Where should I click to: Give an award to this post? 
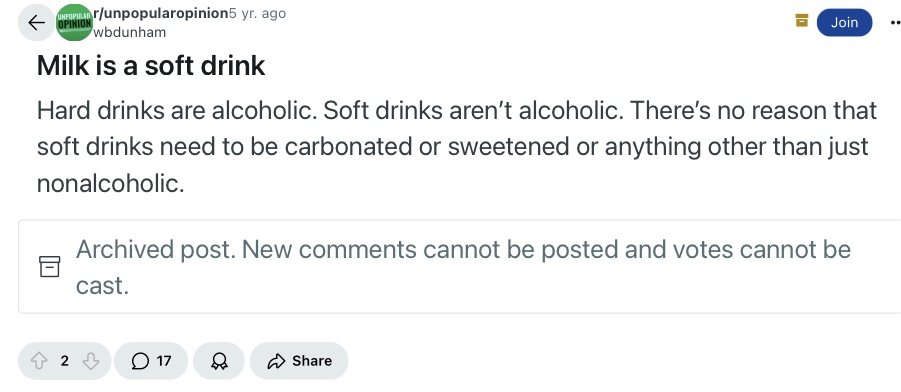pos(219,361)
